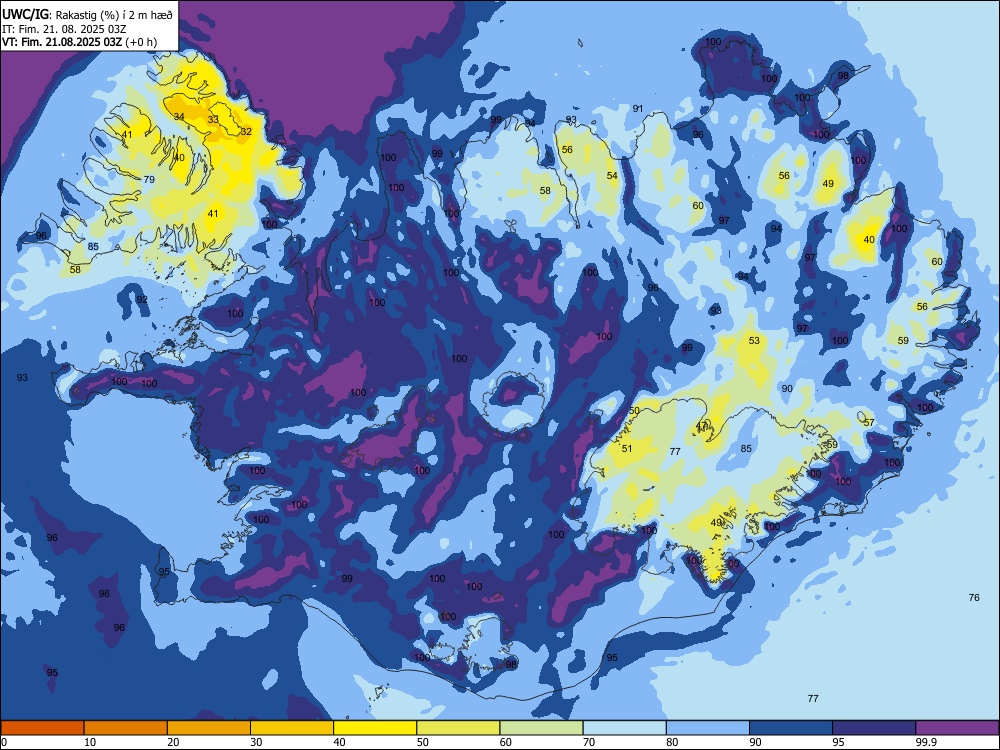Click the title 'UWC/IG: Rakastig (%) í 2 m hæð'
This screenshot has height=750, width=1000.
[x=87, y=15]
